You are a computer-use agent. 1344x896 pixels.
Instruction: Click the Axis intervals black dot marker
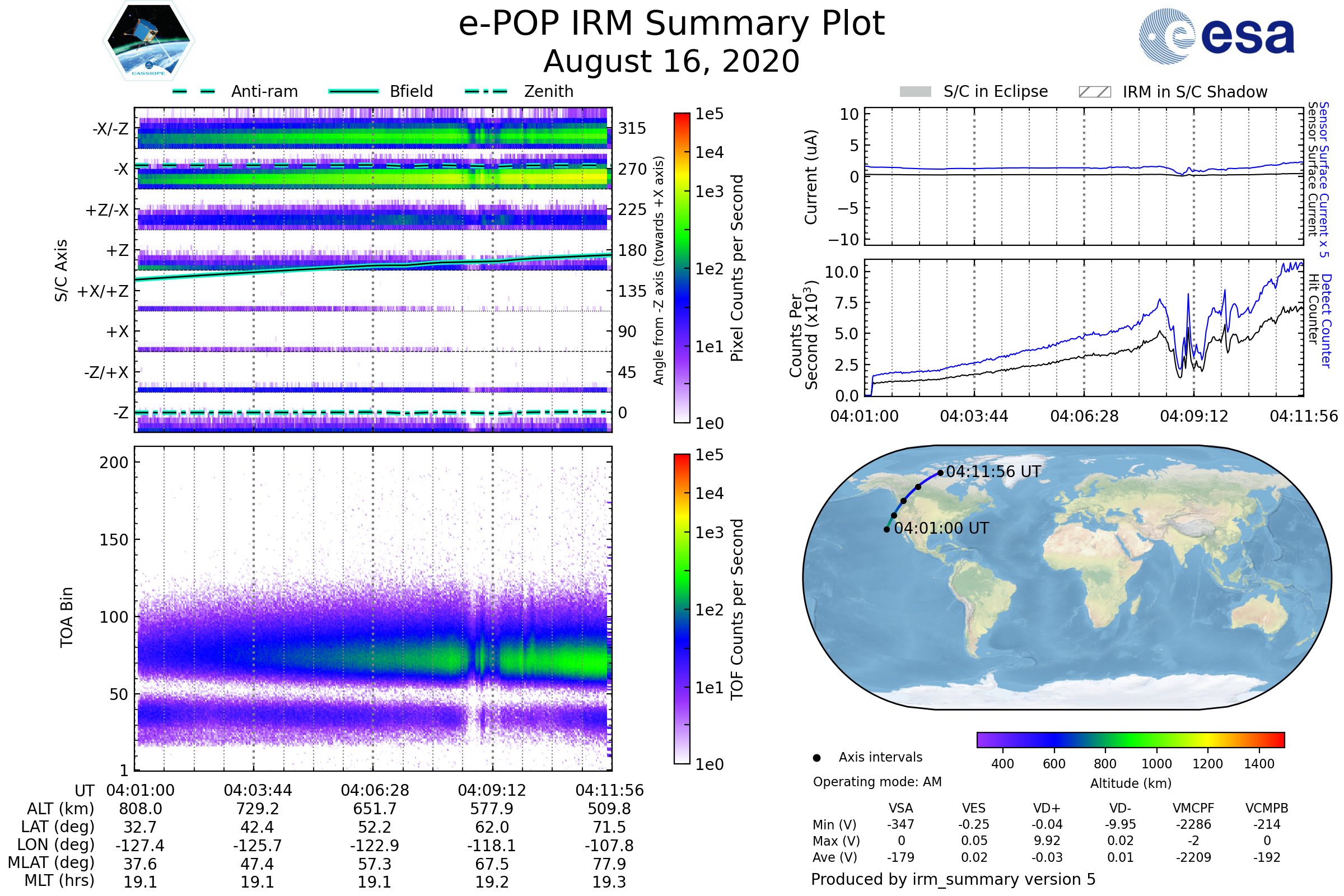(816, 758)
